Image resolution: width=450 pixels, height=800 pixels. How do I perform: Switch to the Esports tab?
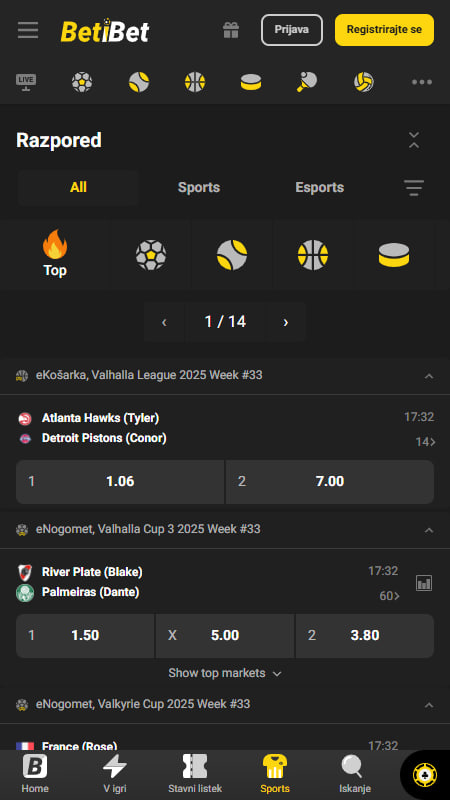(x=319, y=187)
